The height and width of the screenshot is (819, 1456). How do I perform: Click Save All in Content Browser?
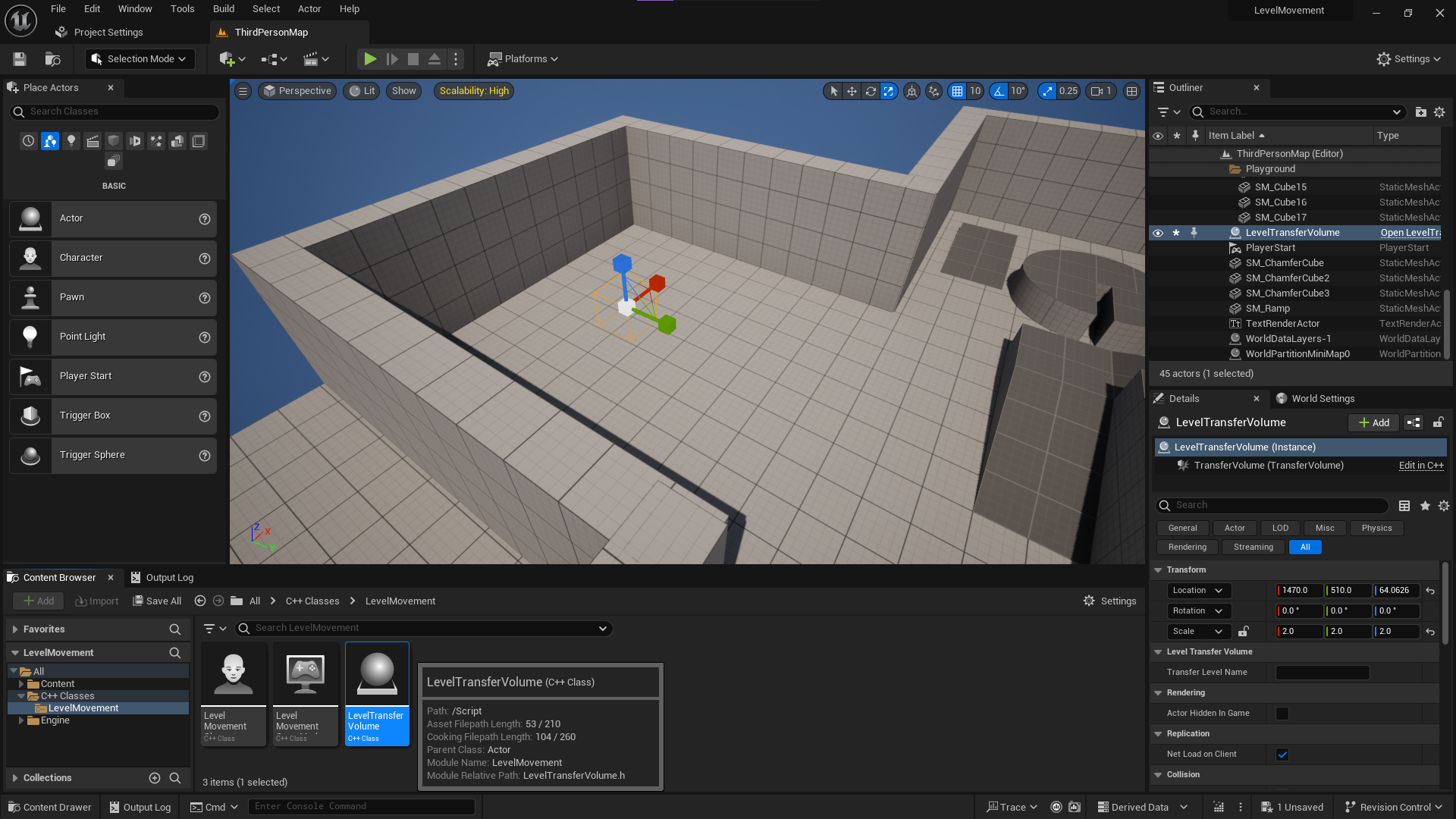(157, 601)
